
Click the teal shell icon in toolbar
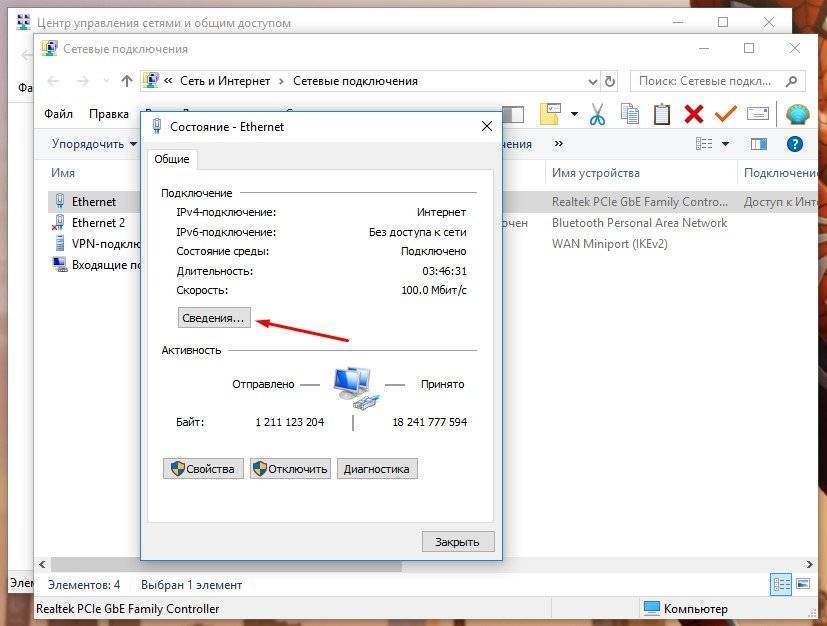[x=797, y=114]
